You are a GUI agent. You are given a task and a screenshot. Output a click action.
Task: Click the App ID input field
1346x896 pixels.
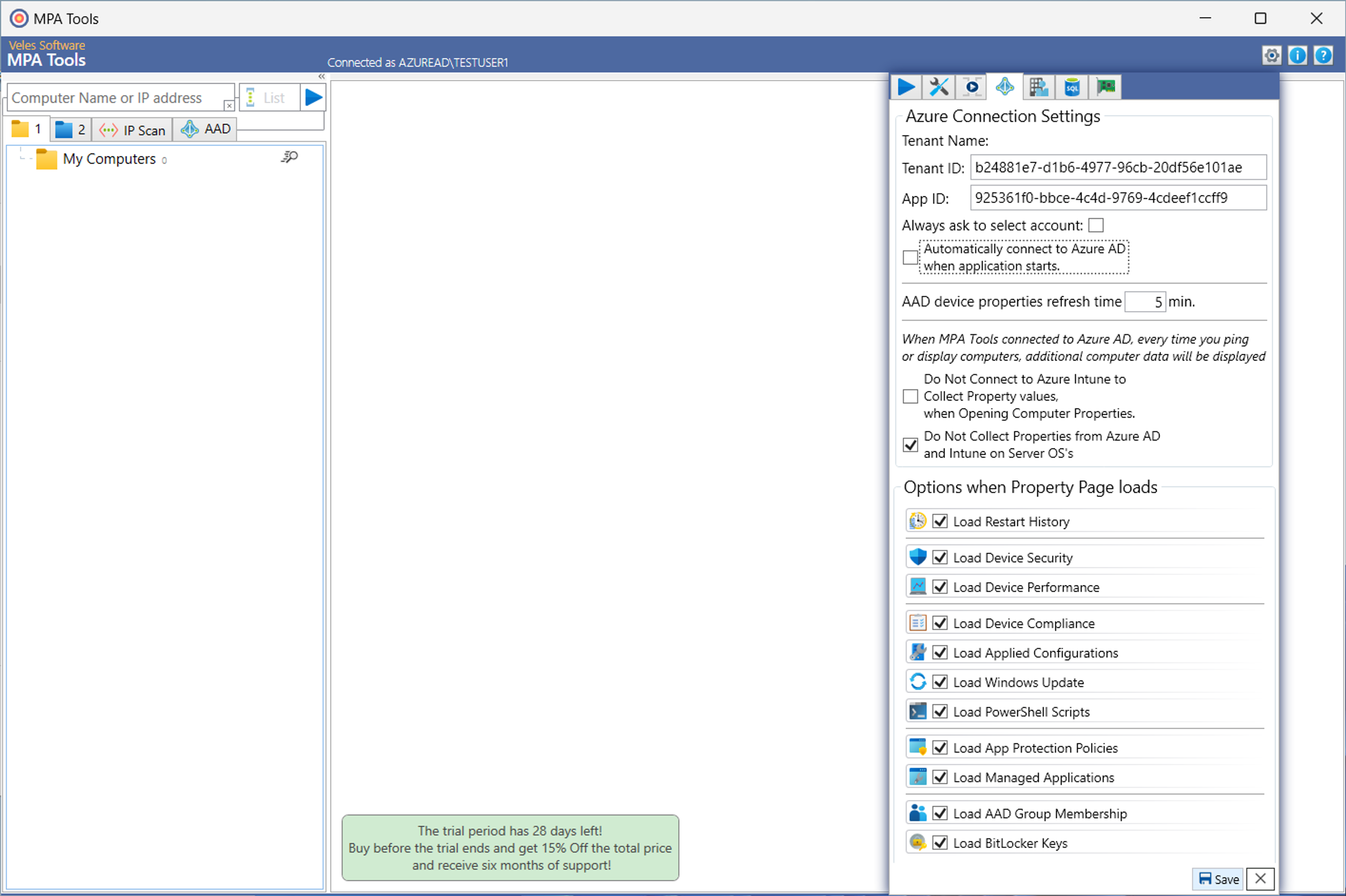tap(1118, 198)
